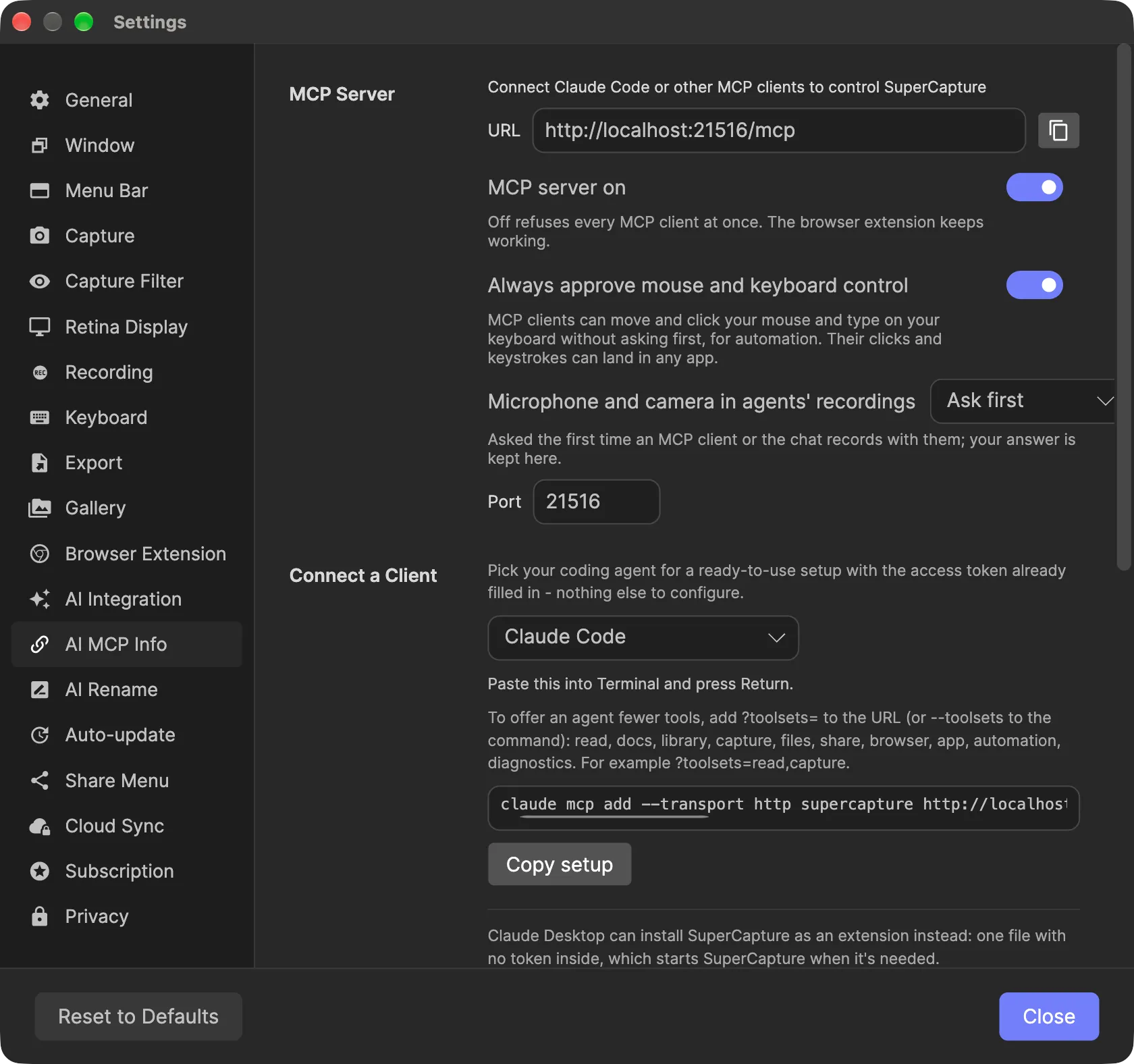Click the Cloud Sync cloud icon

(x=40, y=826)
